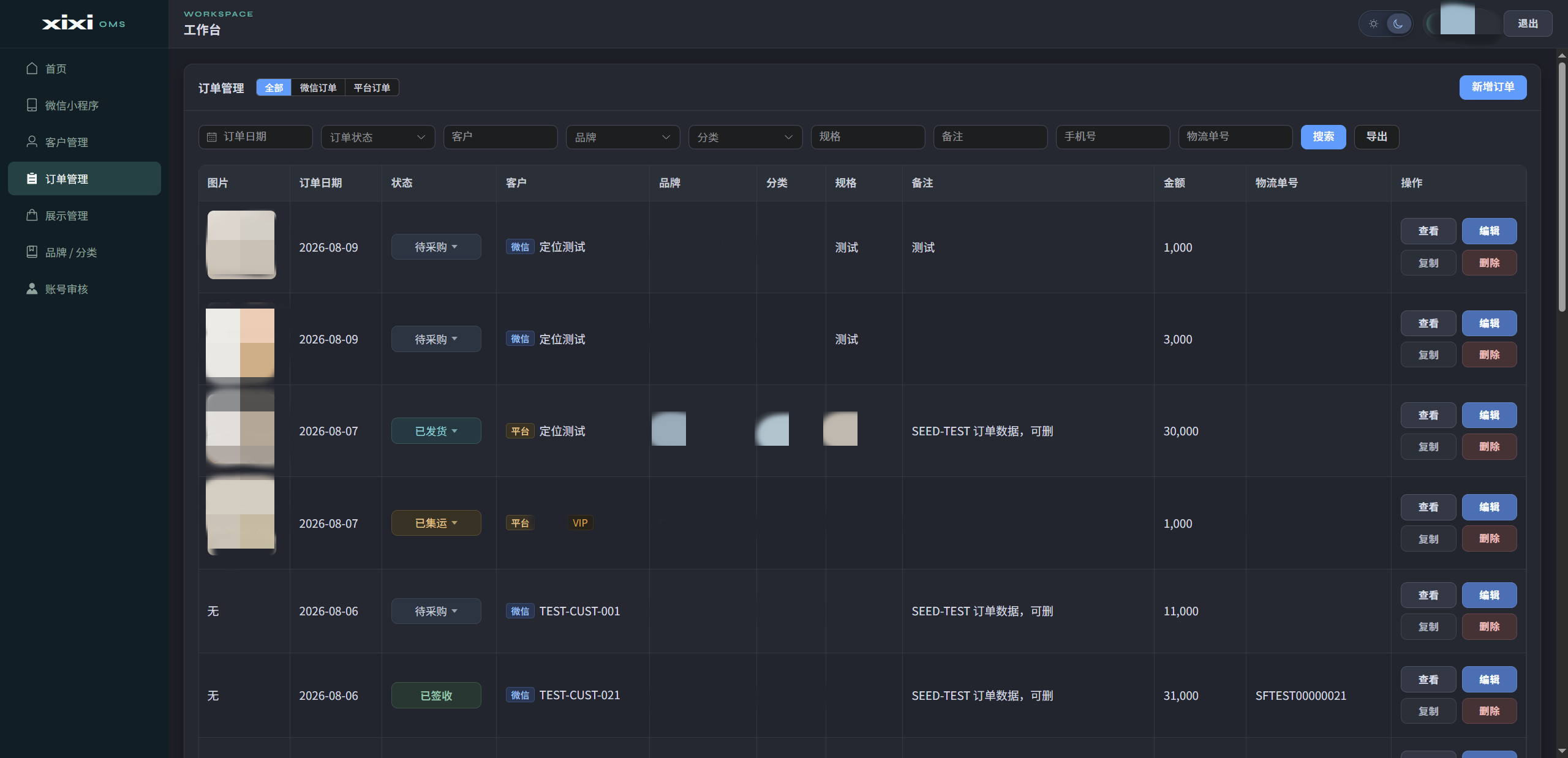Screen dimensions: 1568x758
Task: Open product thumbnail of first 测试 order
Action: [x=241, y=245]
